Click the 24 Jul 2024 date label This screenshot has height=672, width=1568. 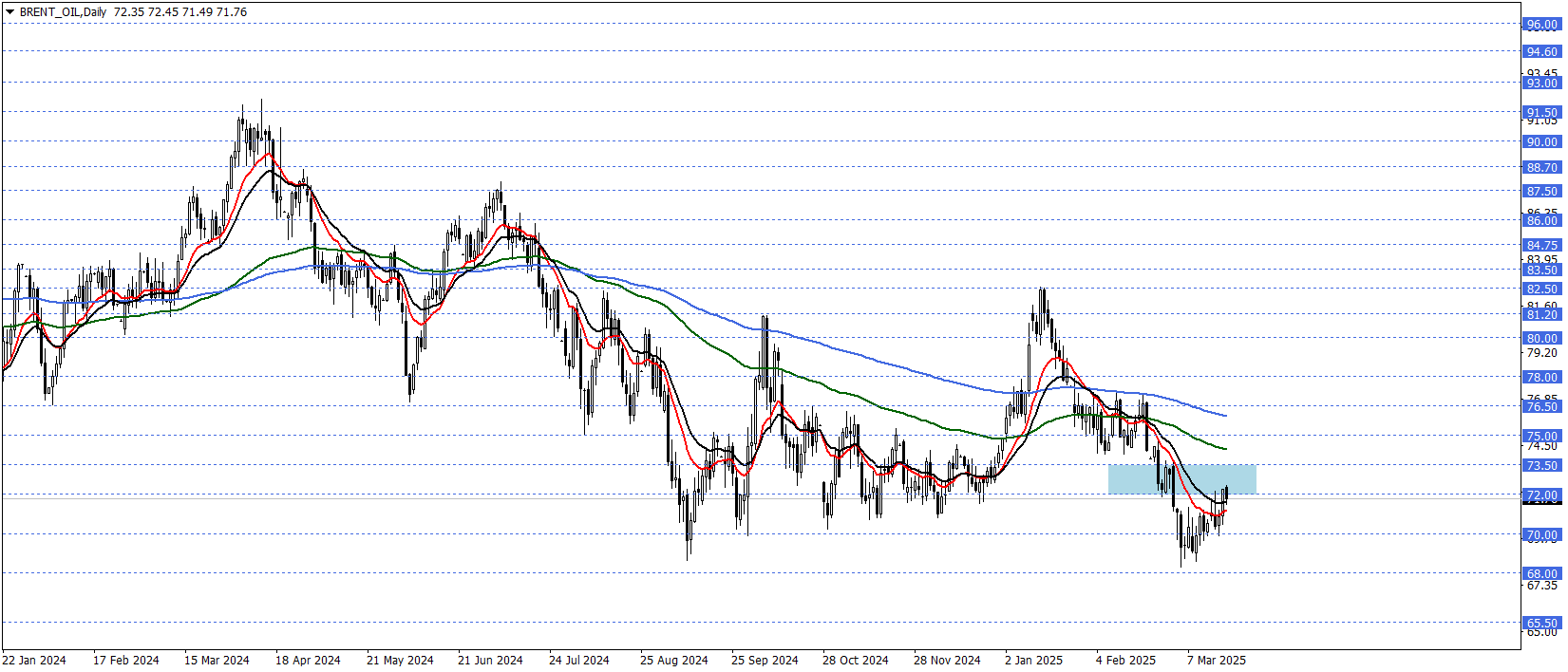[579, 661]
